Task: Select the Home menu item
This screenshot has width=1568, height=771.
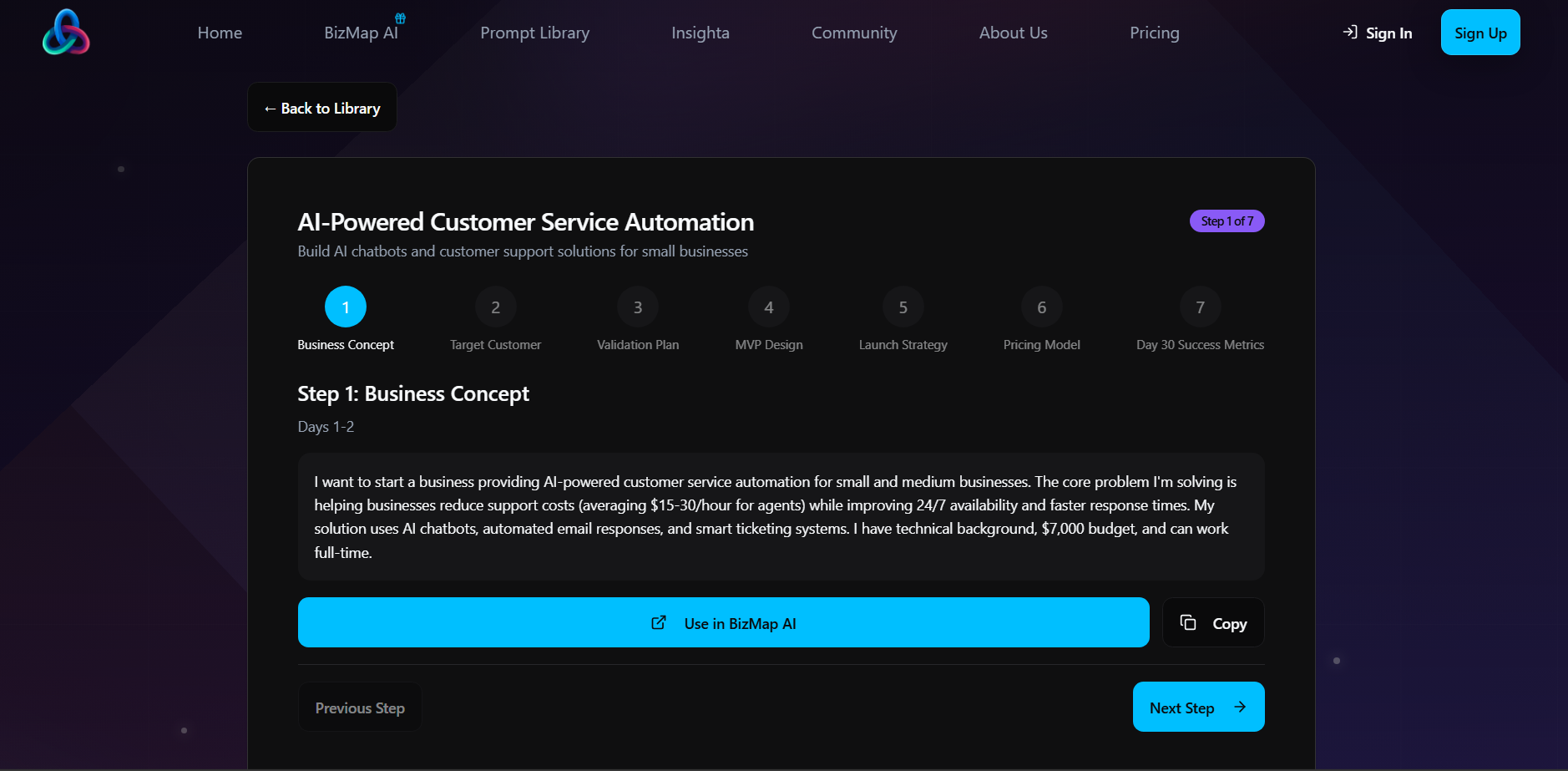Action: coord(219,33)
